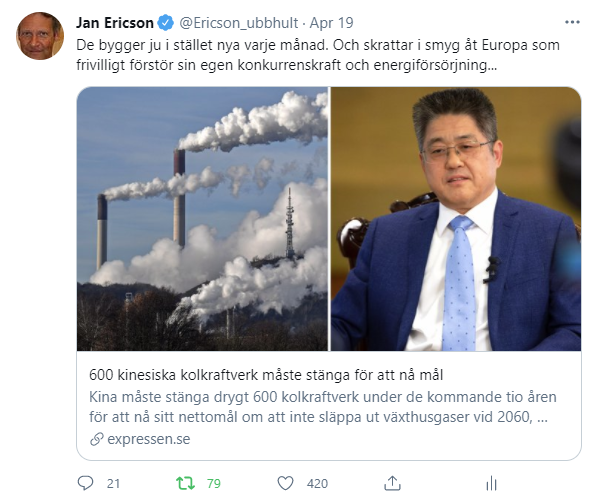Click the like count 420

(x=317, y=483)
